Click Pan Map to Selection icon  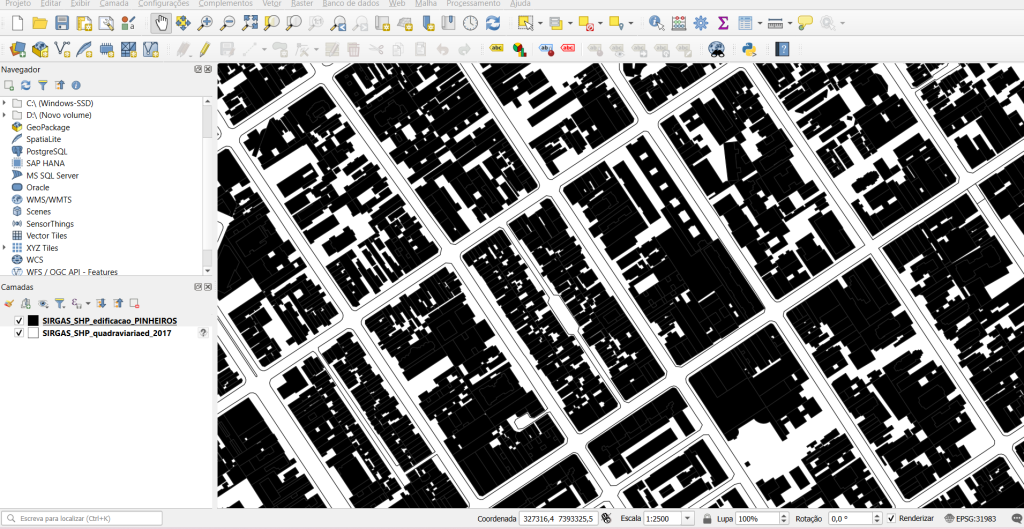click(x=184, y=24)
